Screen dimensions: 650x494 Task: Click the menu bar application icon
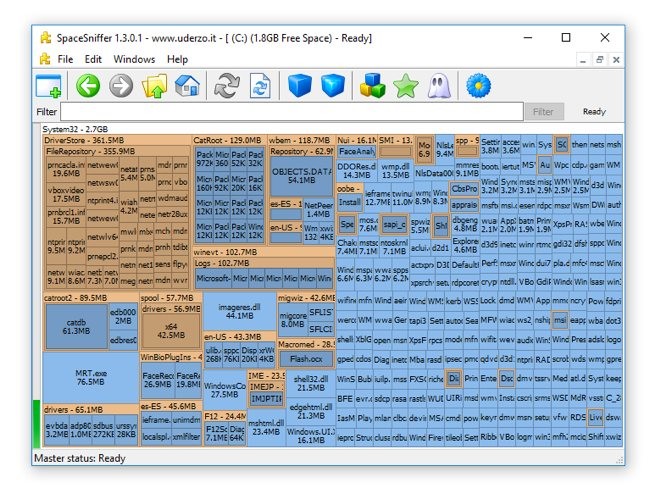[x=45, y=59]
